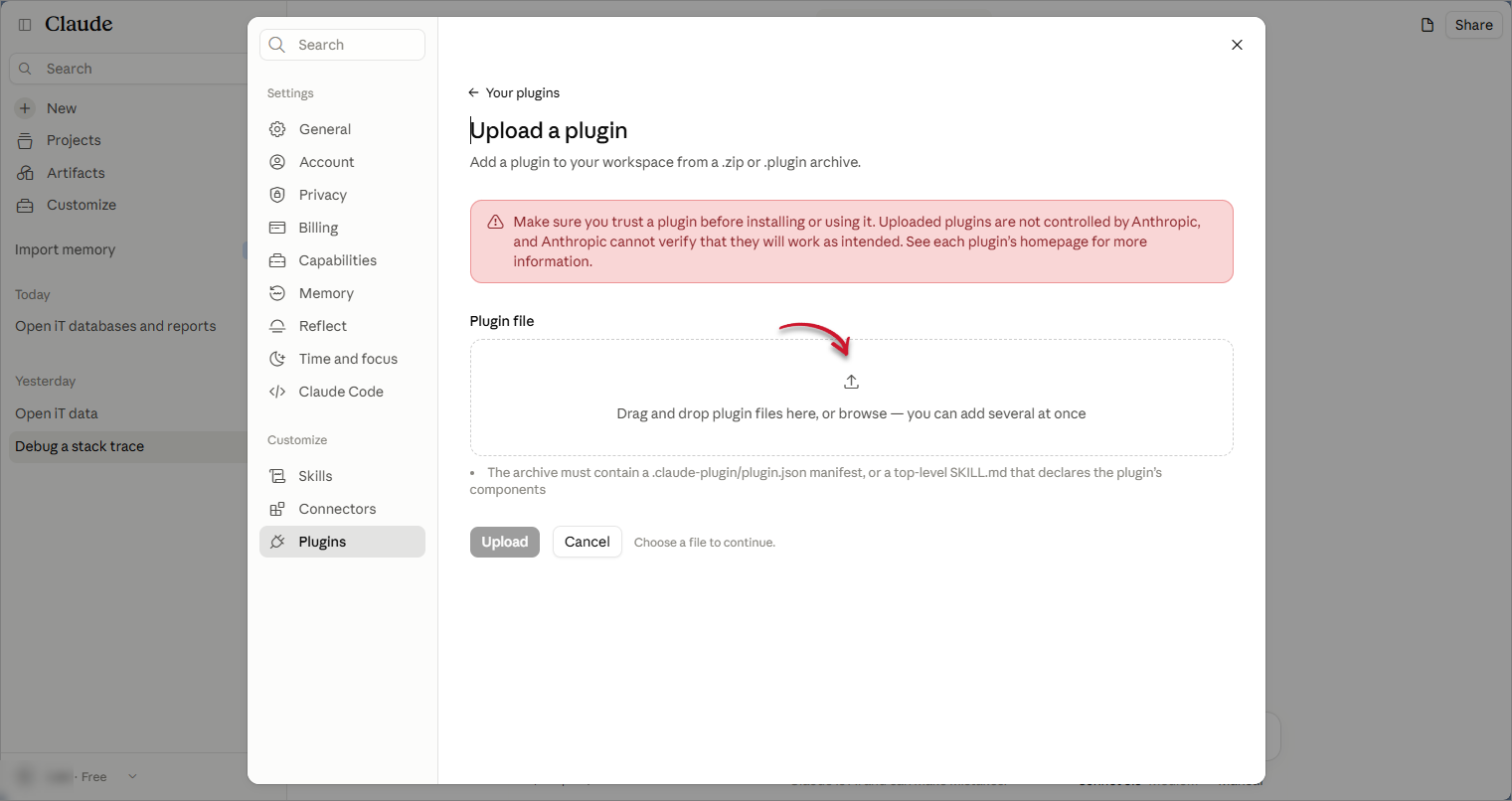Click the Projects icon in main sidebar
Image resolution: width=1512 pixels, height=801 pixels.
(x=25, y=140)
